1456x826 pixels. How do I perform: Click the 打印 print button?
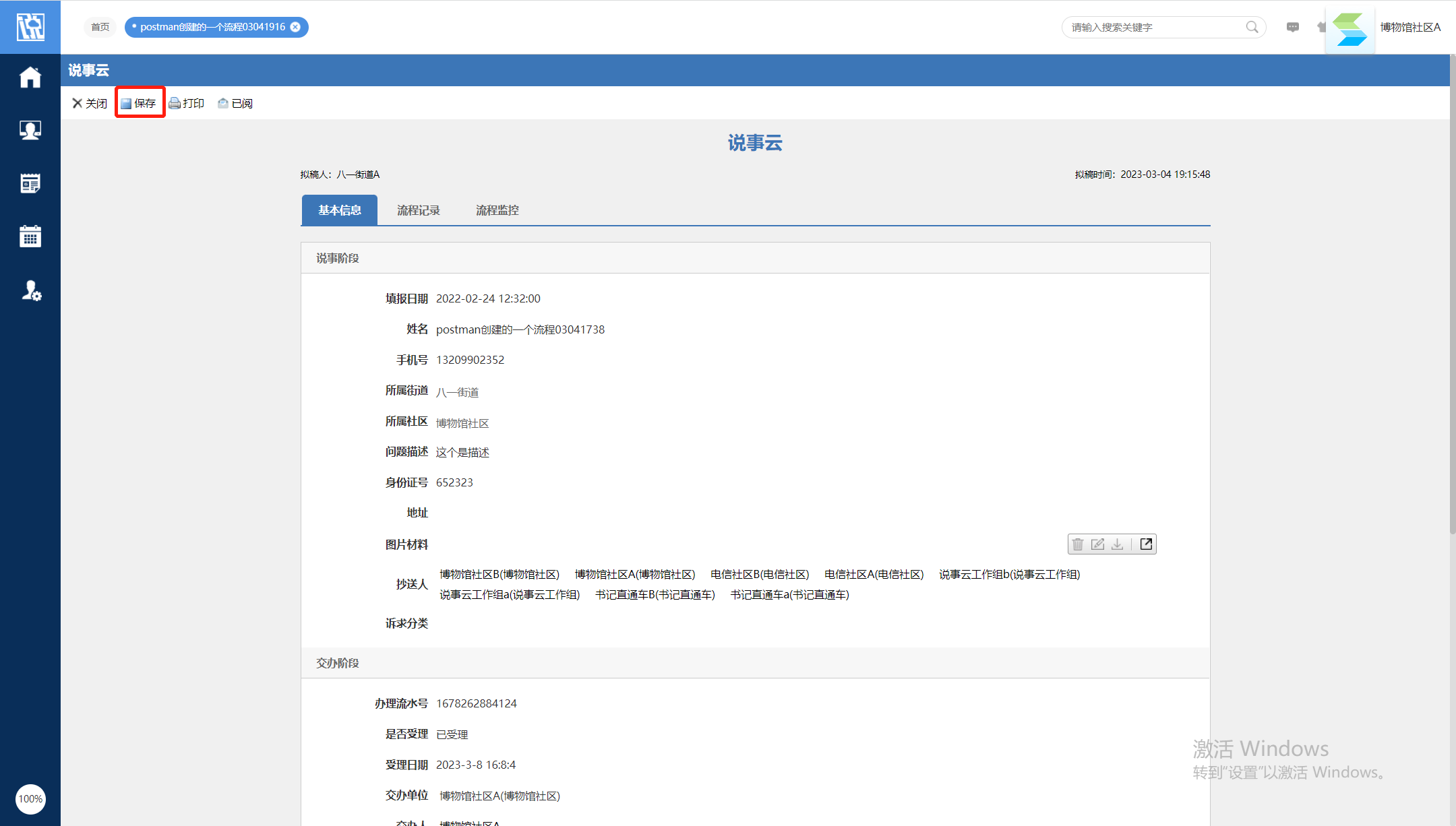pos(187,103)
